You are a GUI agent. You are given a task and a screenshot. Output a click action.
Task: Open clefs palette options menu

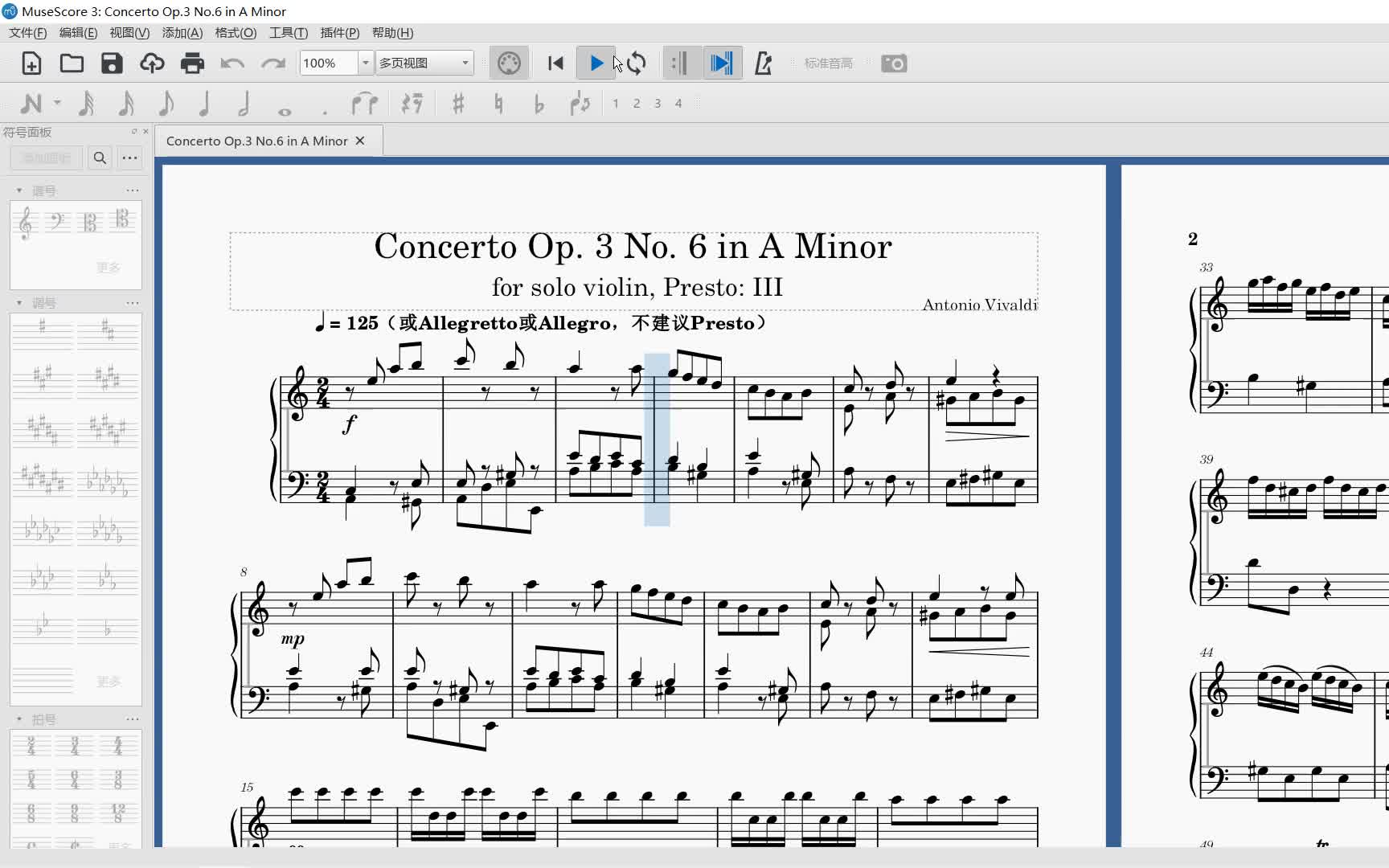pyautogui.click(x=133, y=191)
